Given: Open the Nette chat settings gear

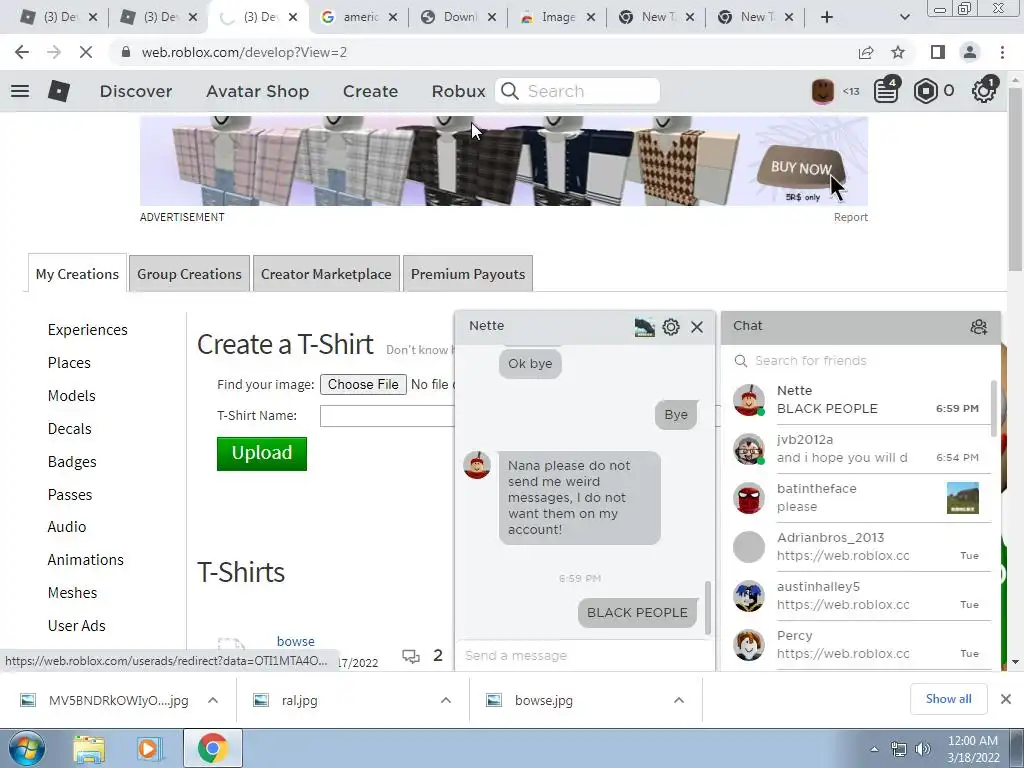Looking at the screenshot, I should (x=671, y=327).
